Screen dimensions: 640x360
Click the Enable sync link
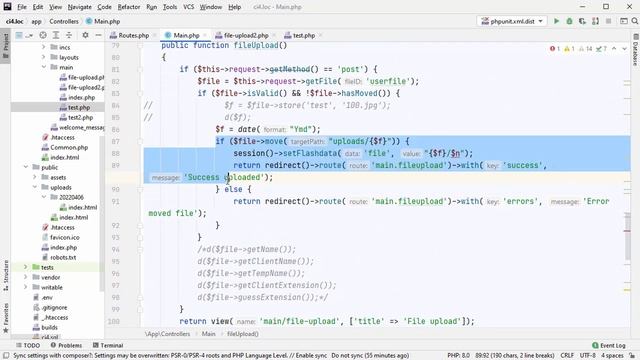pyautogui.click(x=311, y=356)
